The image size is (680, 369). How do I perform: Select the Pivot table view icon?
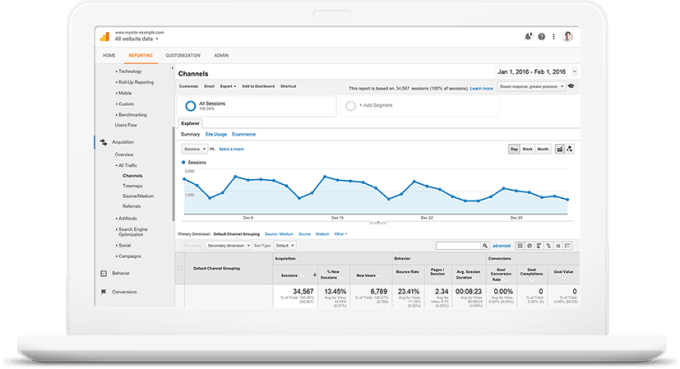[568, 246]
